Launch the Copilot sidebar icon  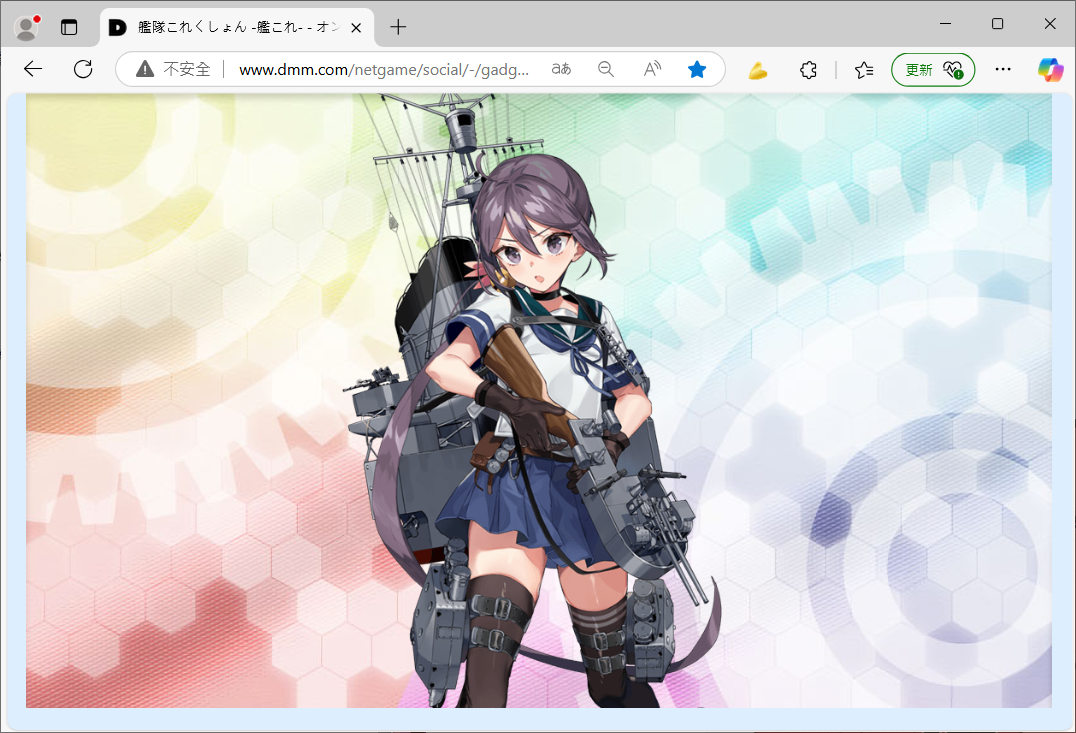pyautogui.click(x=1051, y=69)
